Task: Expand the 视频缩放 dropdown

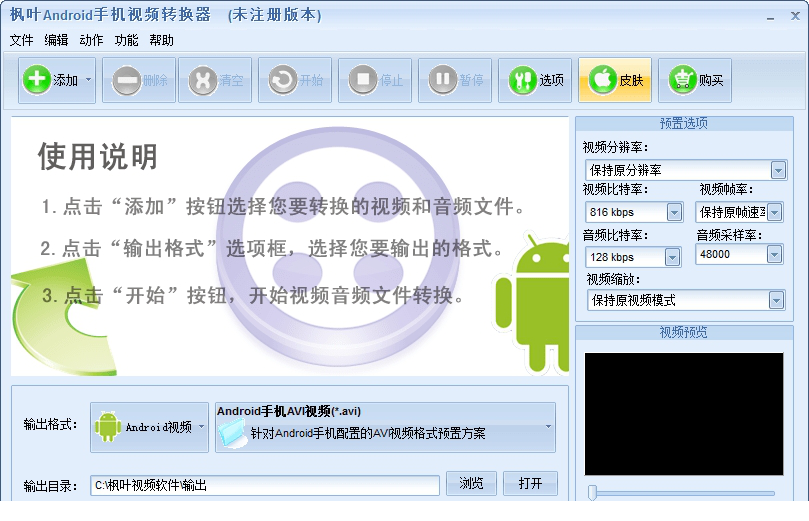Action: pyautogui.click(x=776, y=300)
